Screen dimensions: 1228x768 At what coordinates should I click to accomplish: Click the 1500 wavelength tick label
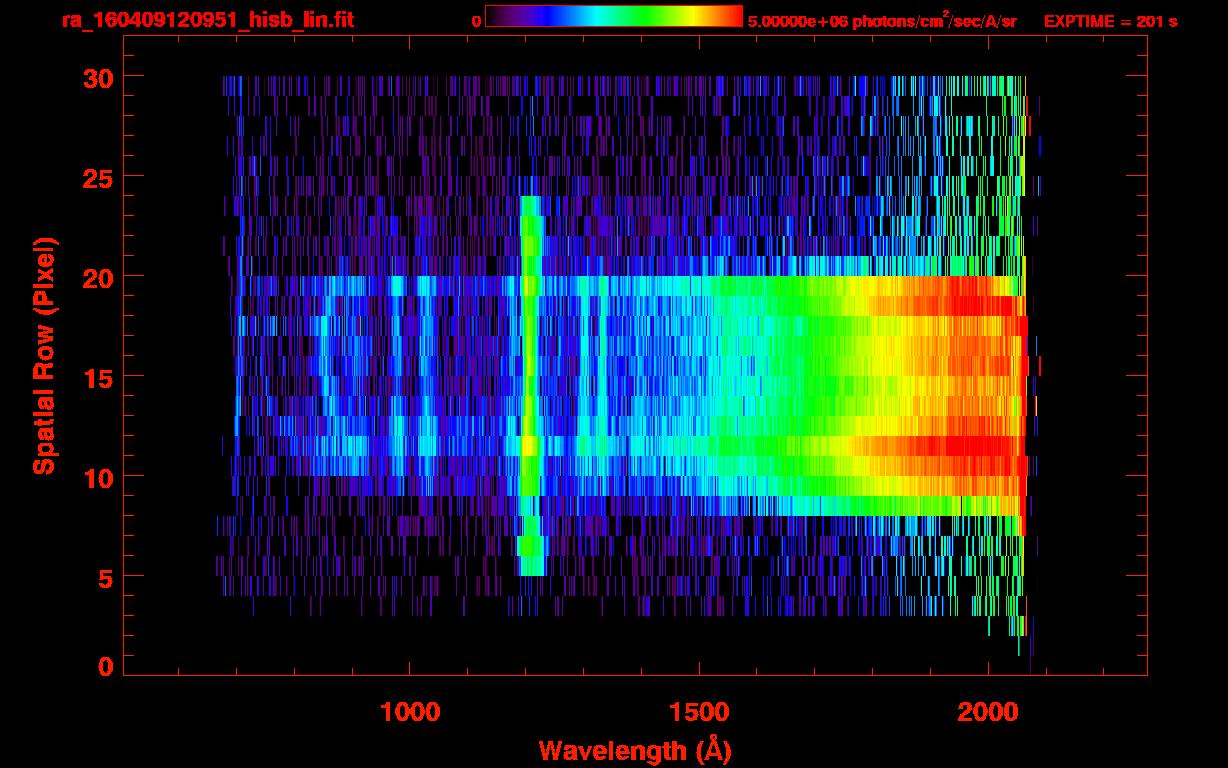click(698, 712)
